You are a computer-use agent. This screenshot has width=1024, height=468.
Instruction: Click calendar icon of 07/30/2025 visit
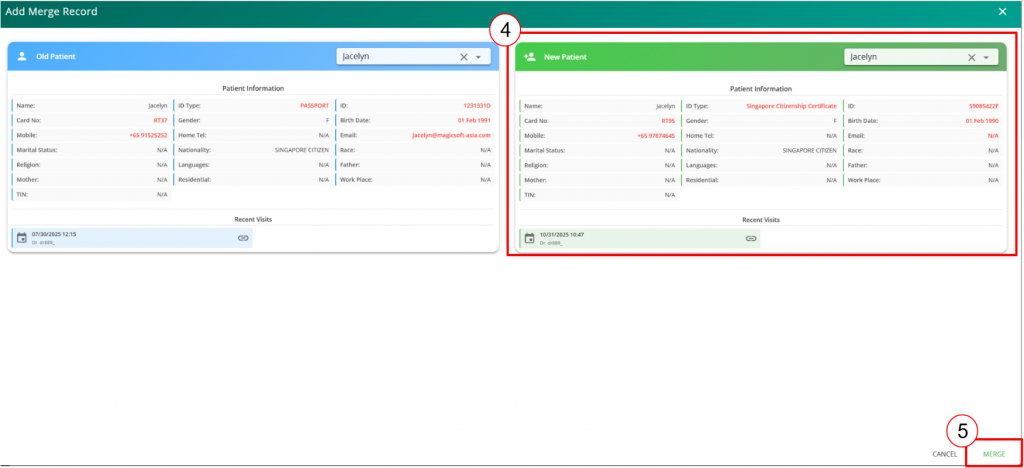(22, 238)
